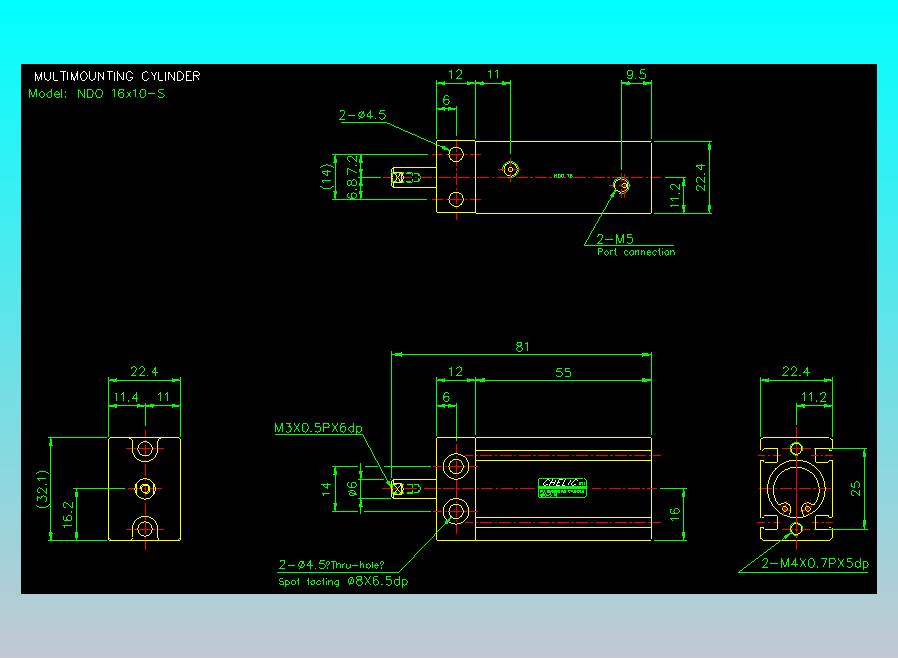The image size is (898, 658).
Task: Select the 11 dimension in top view
Action: [x=493, y=74]
